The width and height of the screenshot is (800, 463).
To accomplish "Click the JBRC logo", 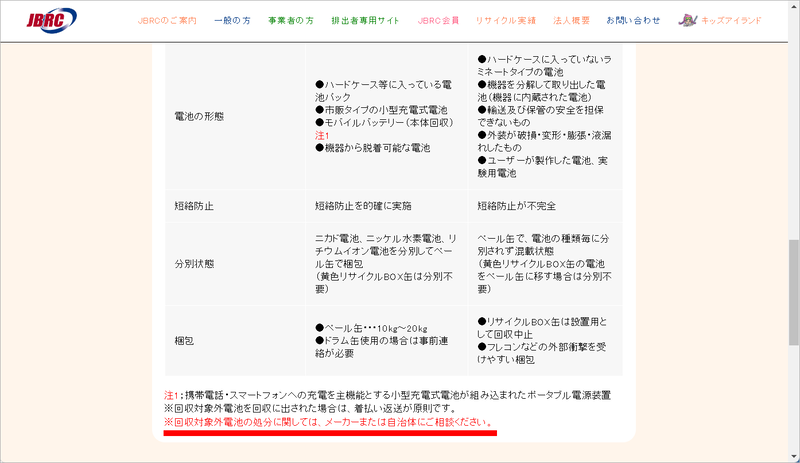I will click(x=52, y=20).
